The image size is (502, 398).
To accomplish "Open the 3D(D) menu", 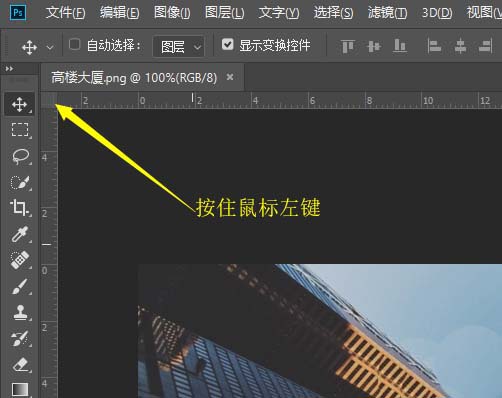I will coord(437,13).
